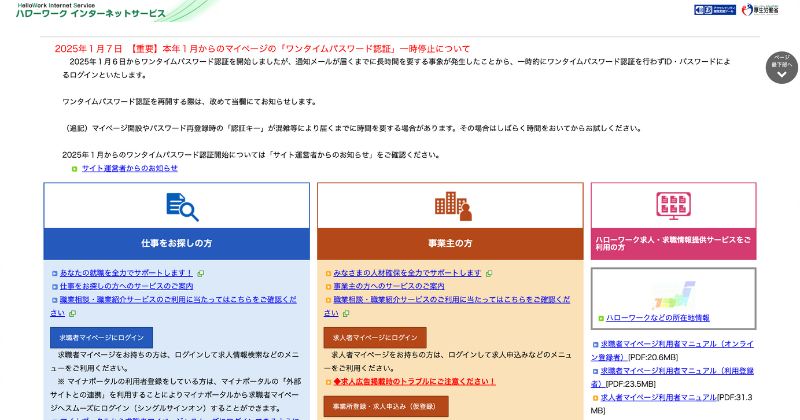
Task: Click the job search document magnifier icon
Action: pyautogui.click(x=182, y=206)
